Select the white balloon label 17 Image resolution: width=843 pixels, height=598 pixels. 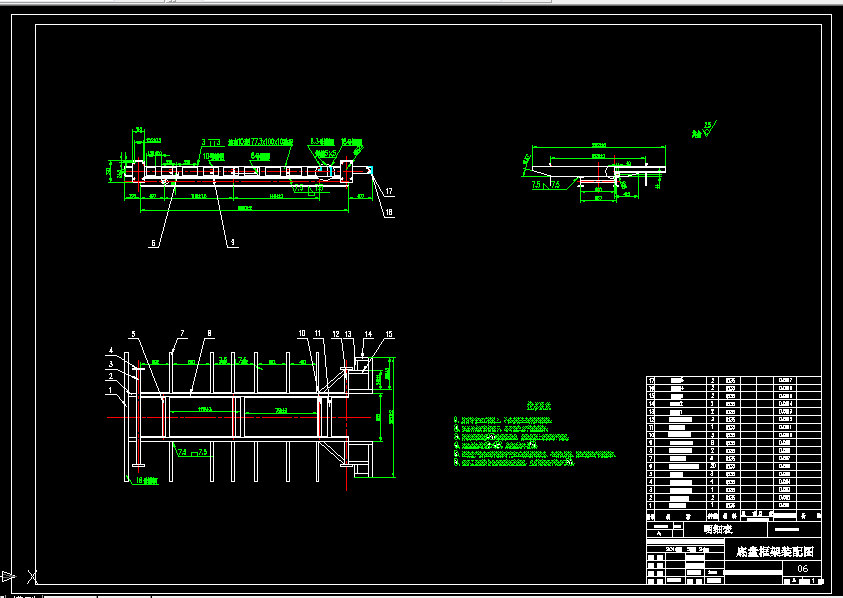coord(389,191)
